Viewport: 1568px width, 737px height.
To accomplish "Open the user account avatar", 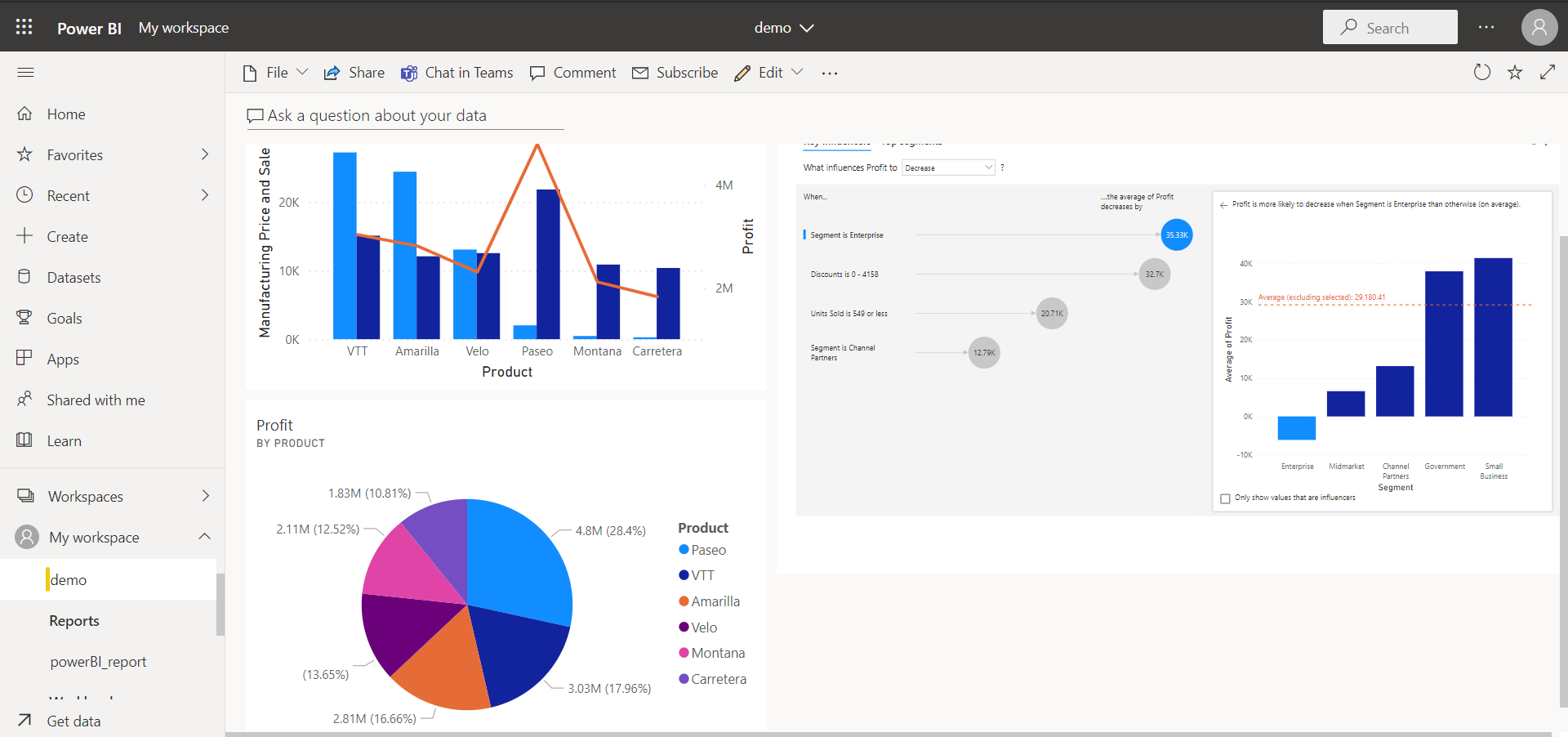I will (1539, 27).
